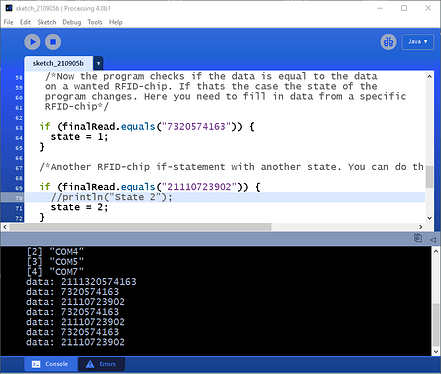The image size is (441, 374).
Task: Open the Sketch menu
Action: click(x=47, y=22)
